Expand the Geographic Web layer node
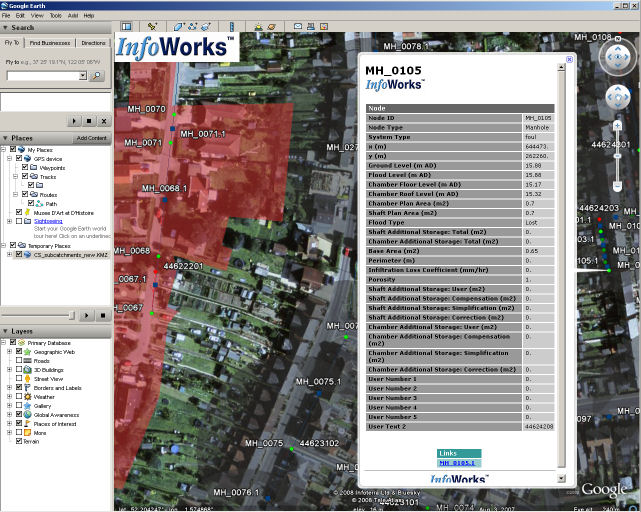This screenshot has width=641, height=512. [x=9, y=351]
